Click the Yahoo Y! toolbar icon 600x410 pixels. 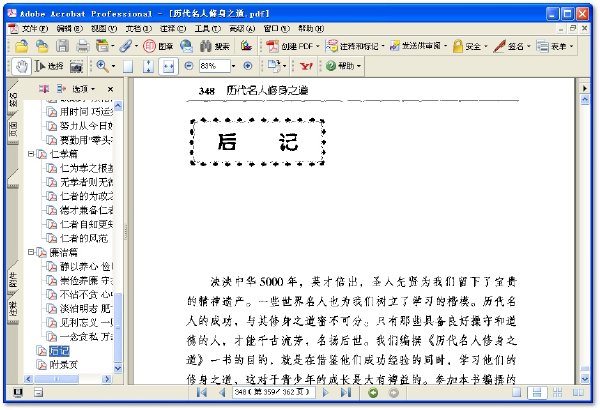click(306, 66)
